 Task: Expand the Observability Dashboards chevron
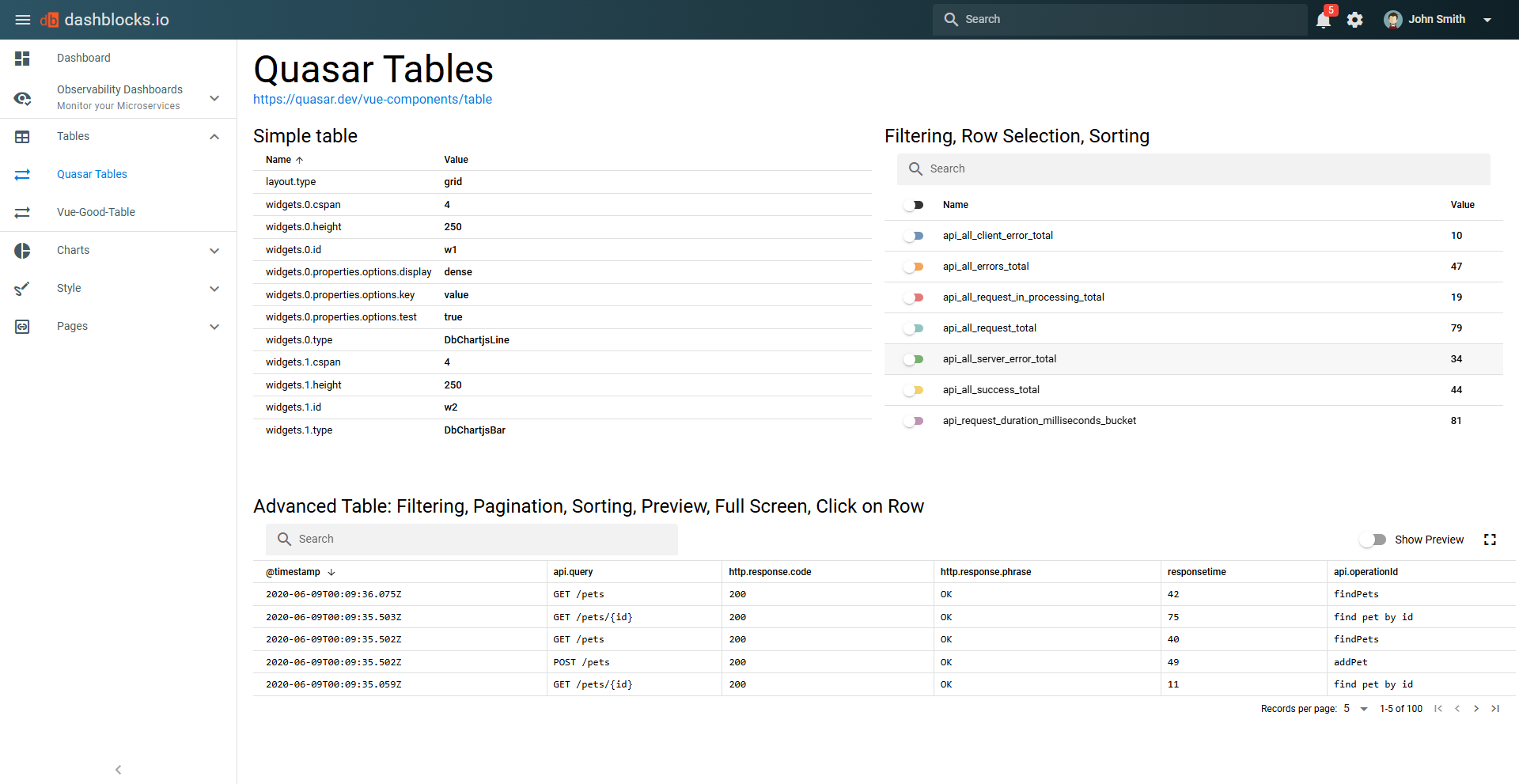click(214, 98)
